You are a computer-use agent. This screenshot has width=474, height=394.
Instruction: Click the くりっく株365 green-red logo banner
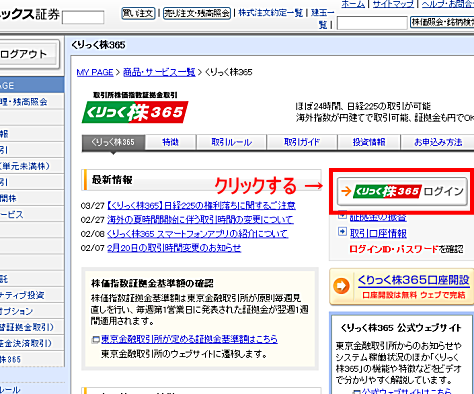[x=135, y=112]
